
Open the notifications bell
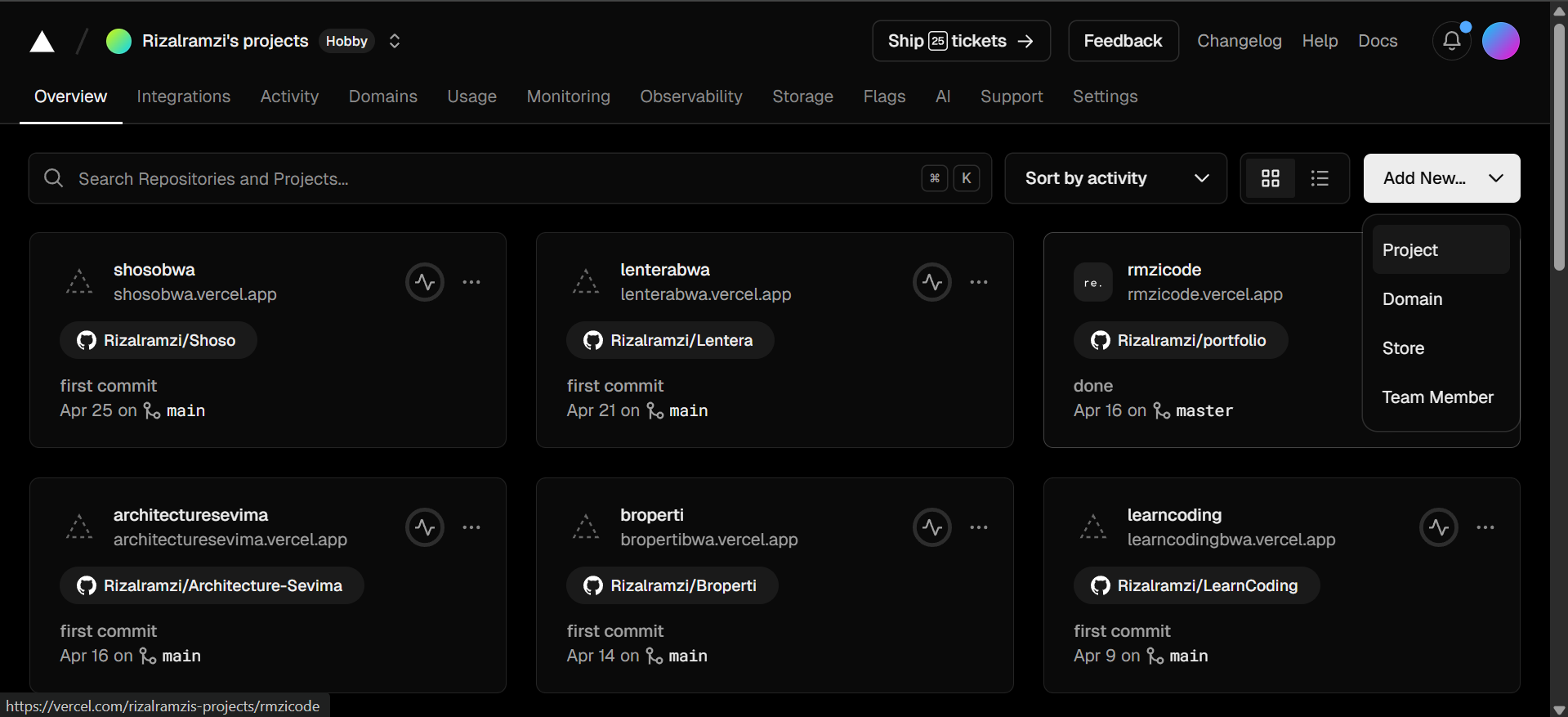(x=1452, y=41)
